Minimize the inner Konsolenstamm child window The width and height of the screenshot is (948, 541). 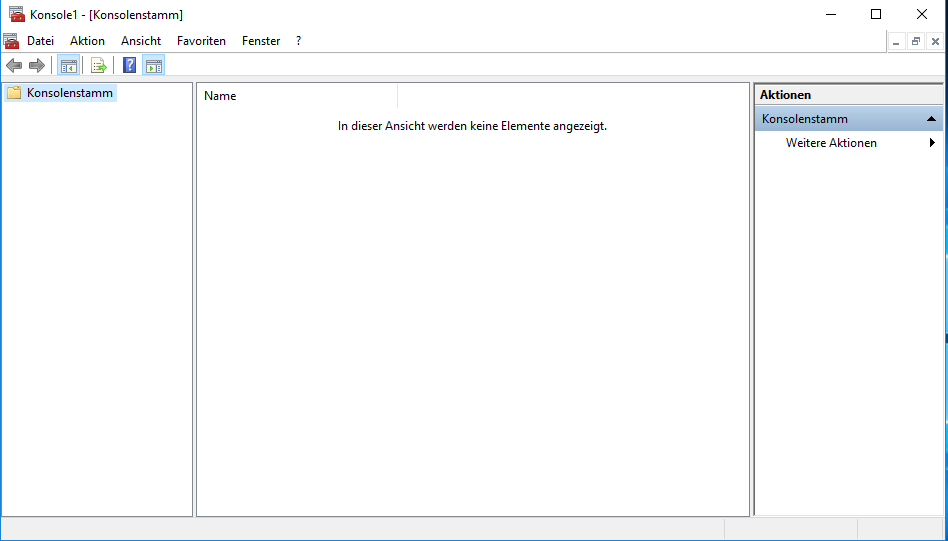coord(896,42)
